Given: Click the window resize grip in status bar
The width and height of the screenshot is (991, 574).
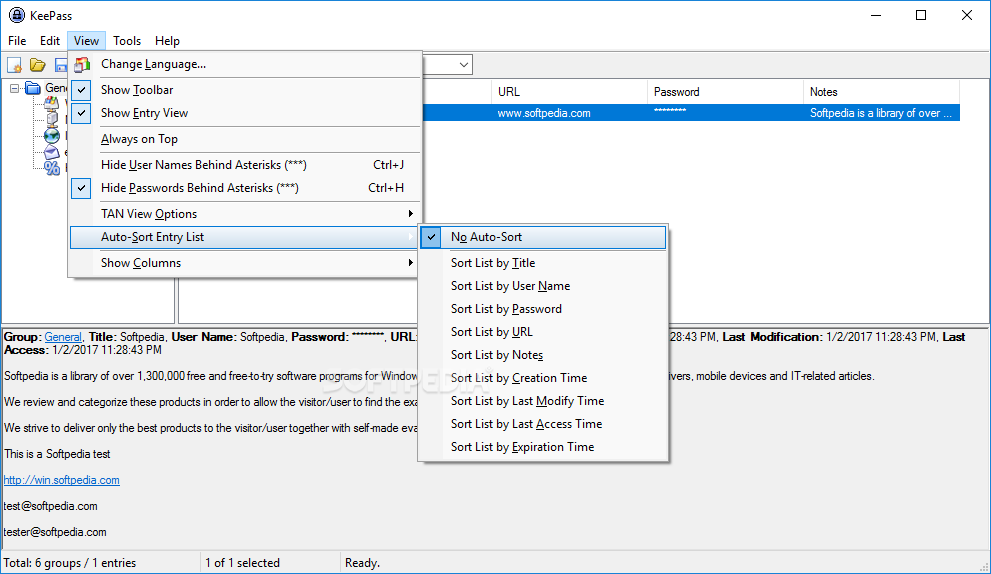Looking at the screenshot, I should [x=983, y=566].
